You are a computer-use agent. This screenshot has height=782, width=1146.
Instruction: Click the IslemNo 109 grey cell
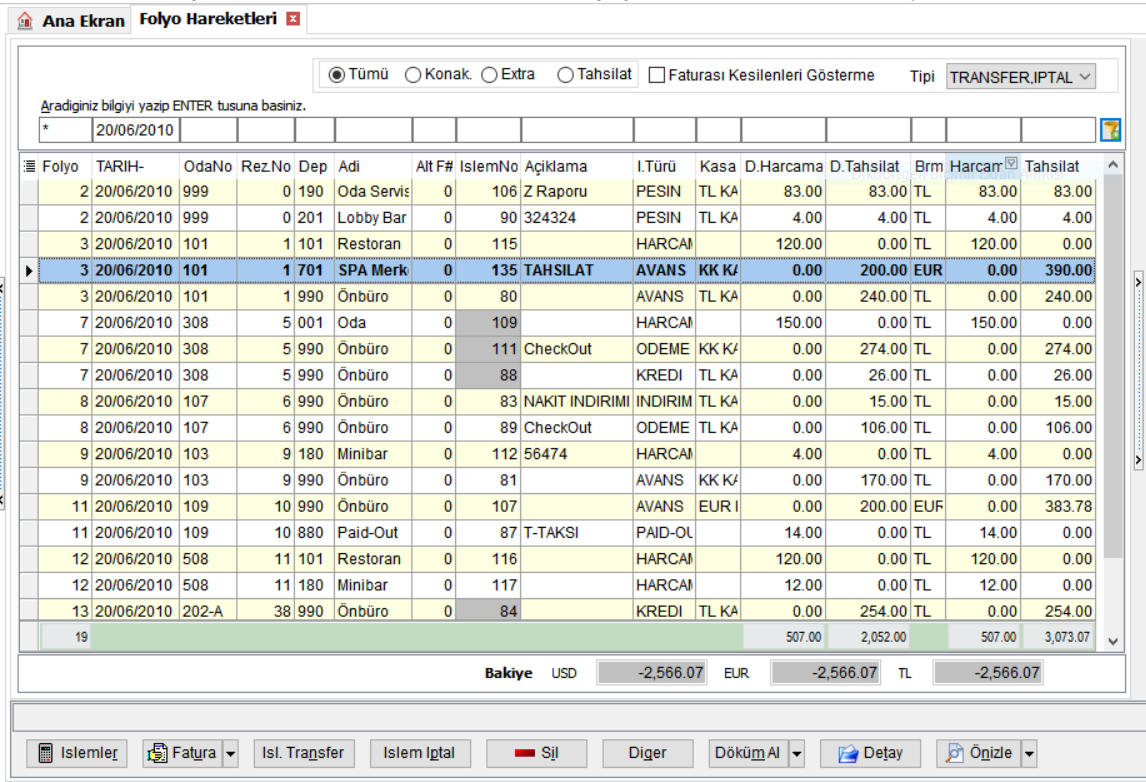(488, 322)
